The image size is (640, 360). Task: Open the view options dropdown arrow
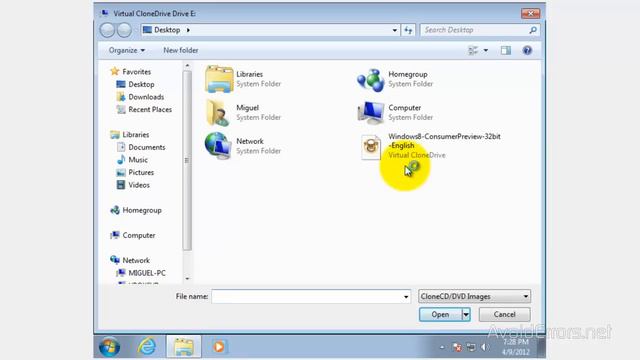[486, 50]
